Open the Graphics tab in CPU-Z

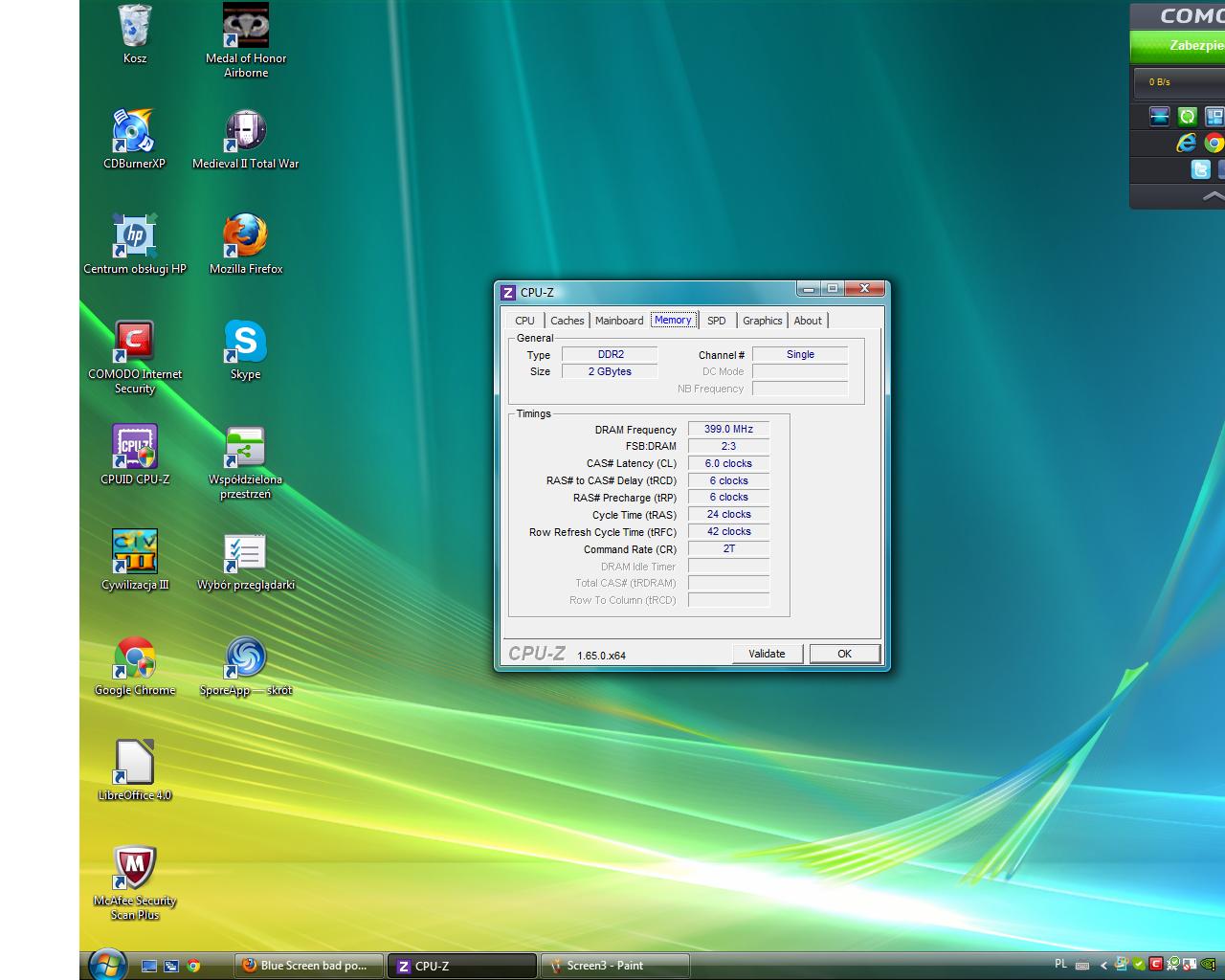761,321
